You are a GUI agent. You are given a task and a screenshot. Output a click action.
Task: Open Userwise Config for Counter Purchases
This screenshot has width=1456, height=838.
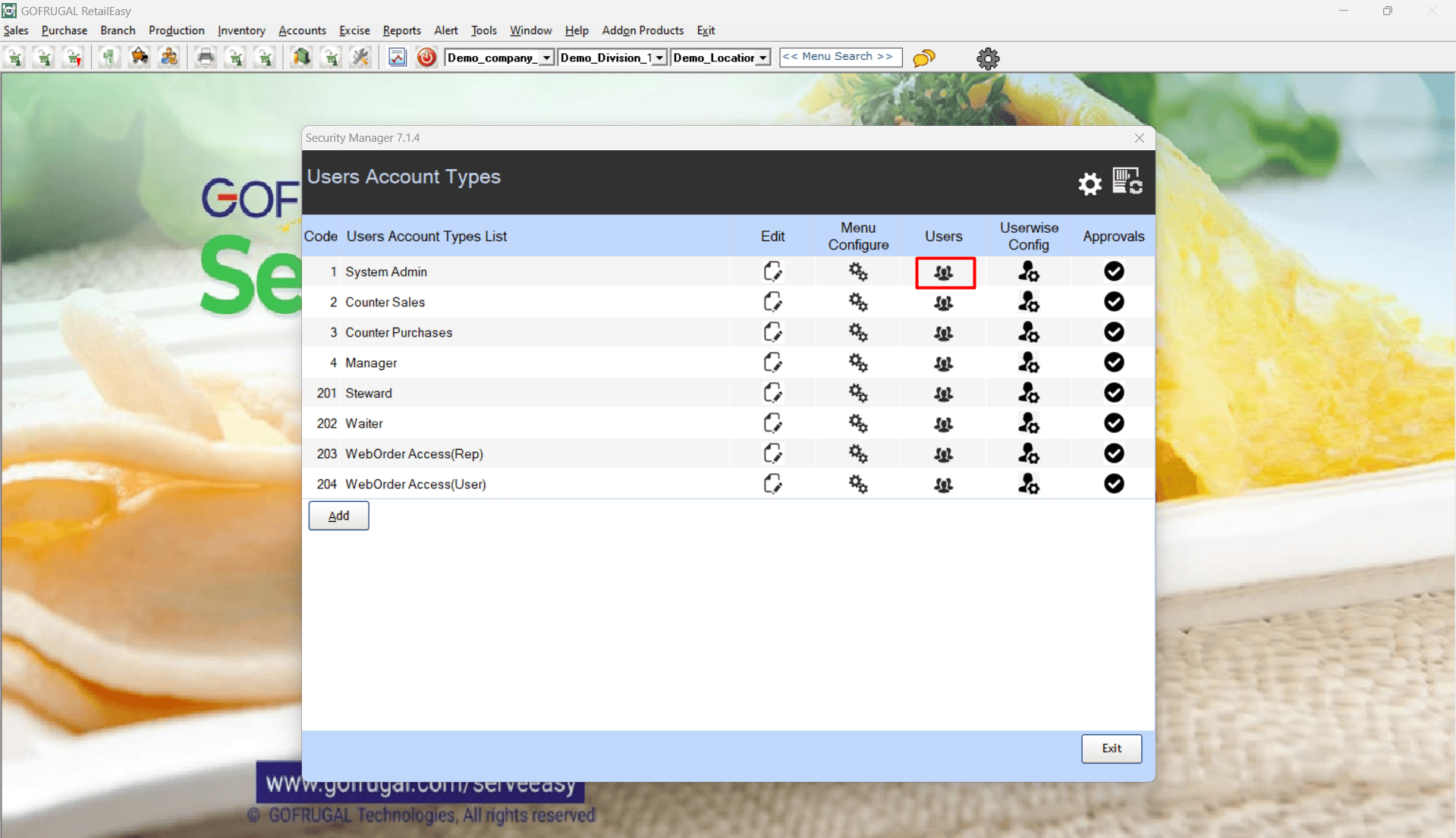click(x=1029, y=332)
